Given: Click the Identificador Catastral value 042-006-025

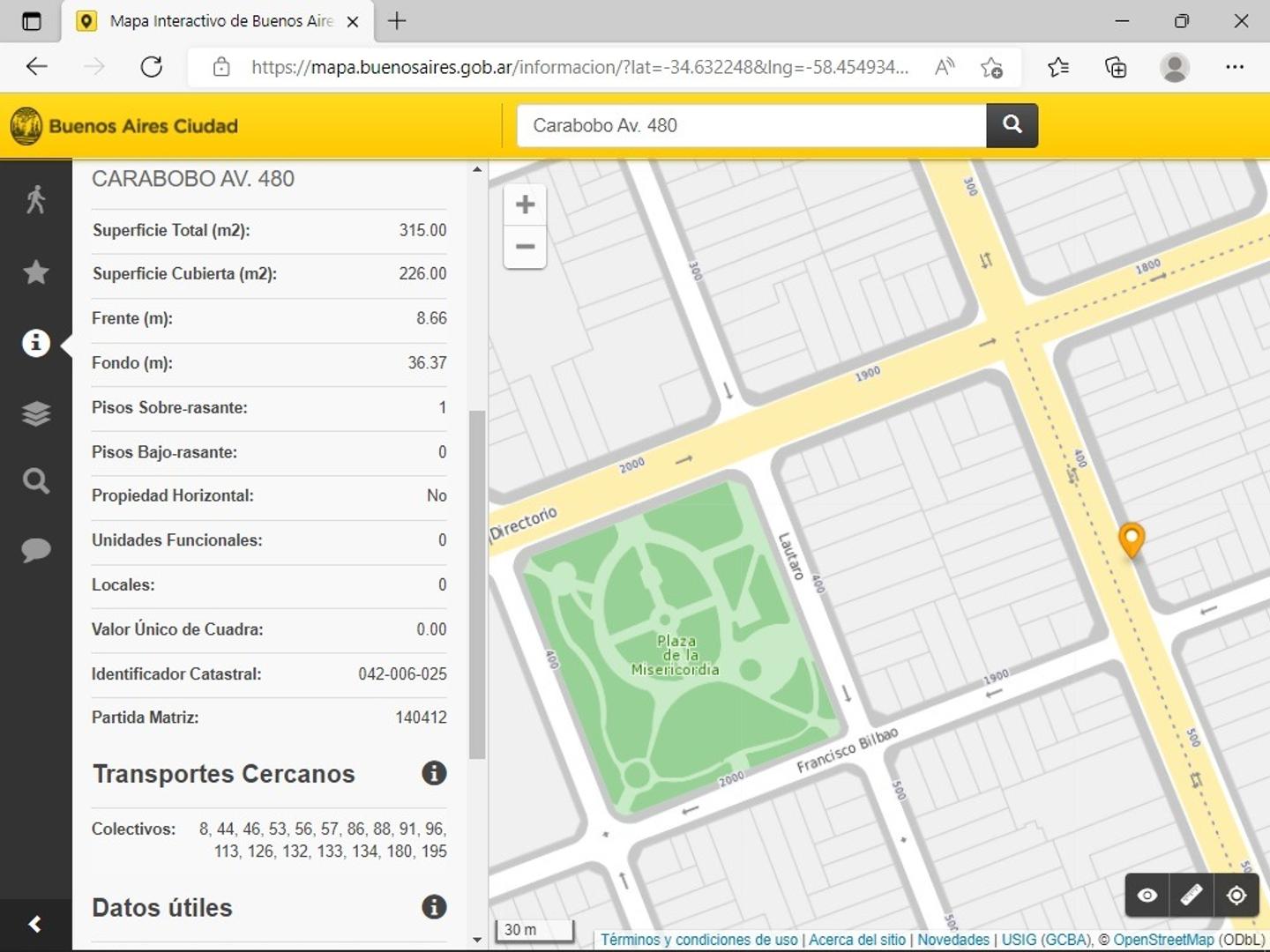Looking at the screenshot, I should [402, 673].
